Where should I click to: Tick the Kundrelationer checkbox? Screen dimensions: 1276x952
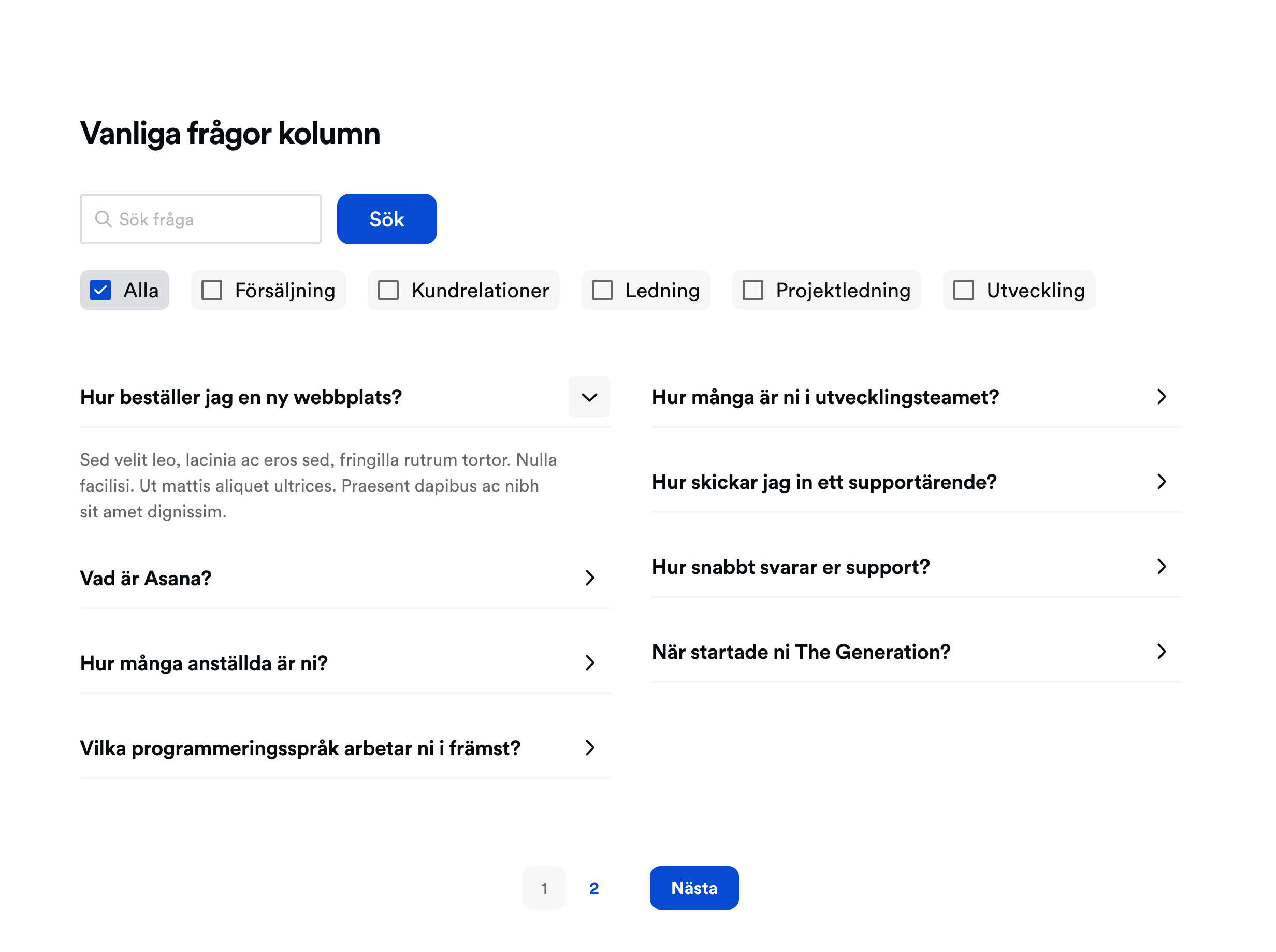(388, 291)
